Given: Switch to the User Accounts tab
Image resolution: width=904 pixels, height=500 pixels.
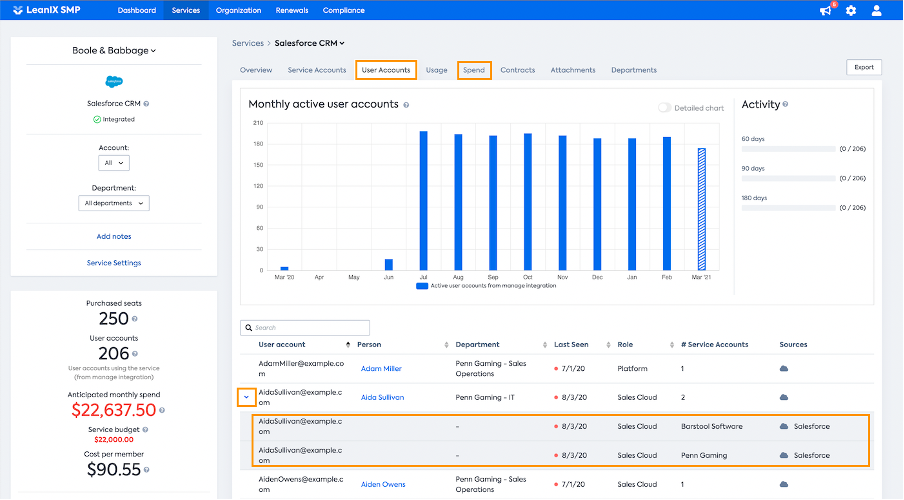Looking at the screenshot, I should 386,70.
